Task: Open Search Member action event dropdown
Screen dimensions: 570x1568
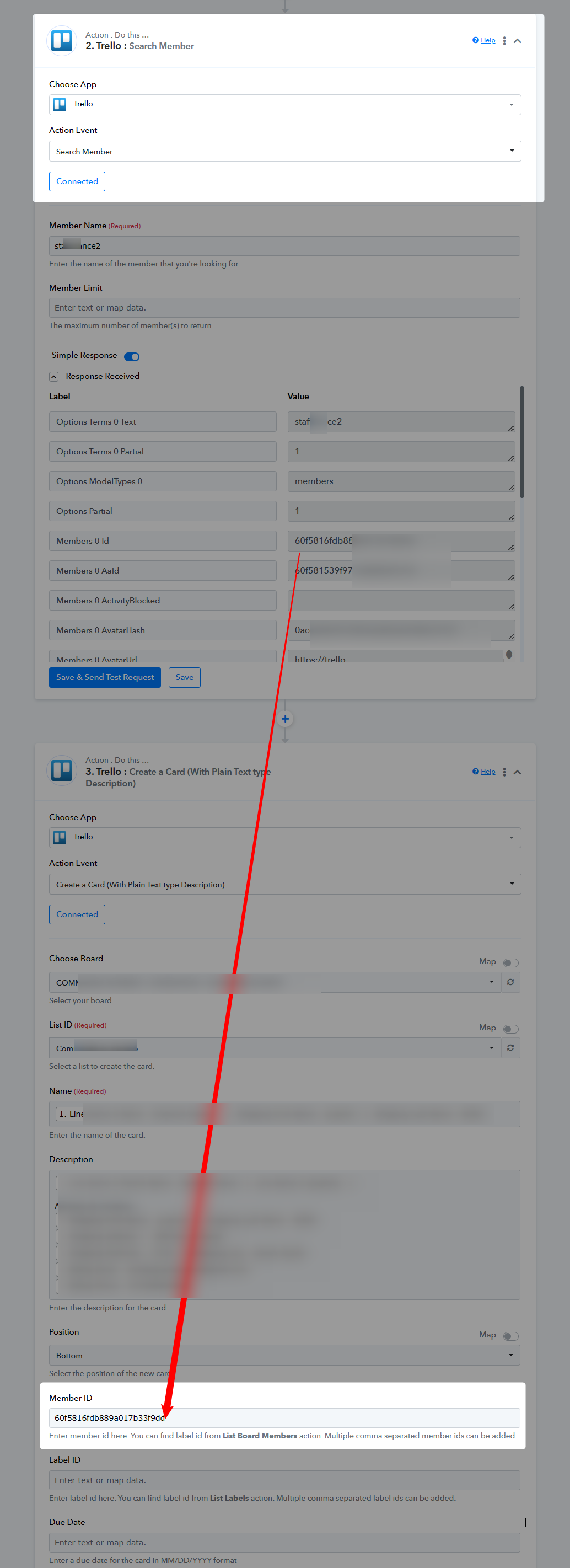Action: tap(284, 151)
